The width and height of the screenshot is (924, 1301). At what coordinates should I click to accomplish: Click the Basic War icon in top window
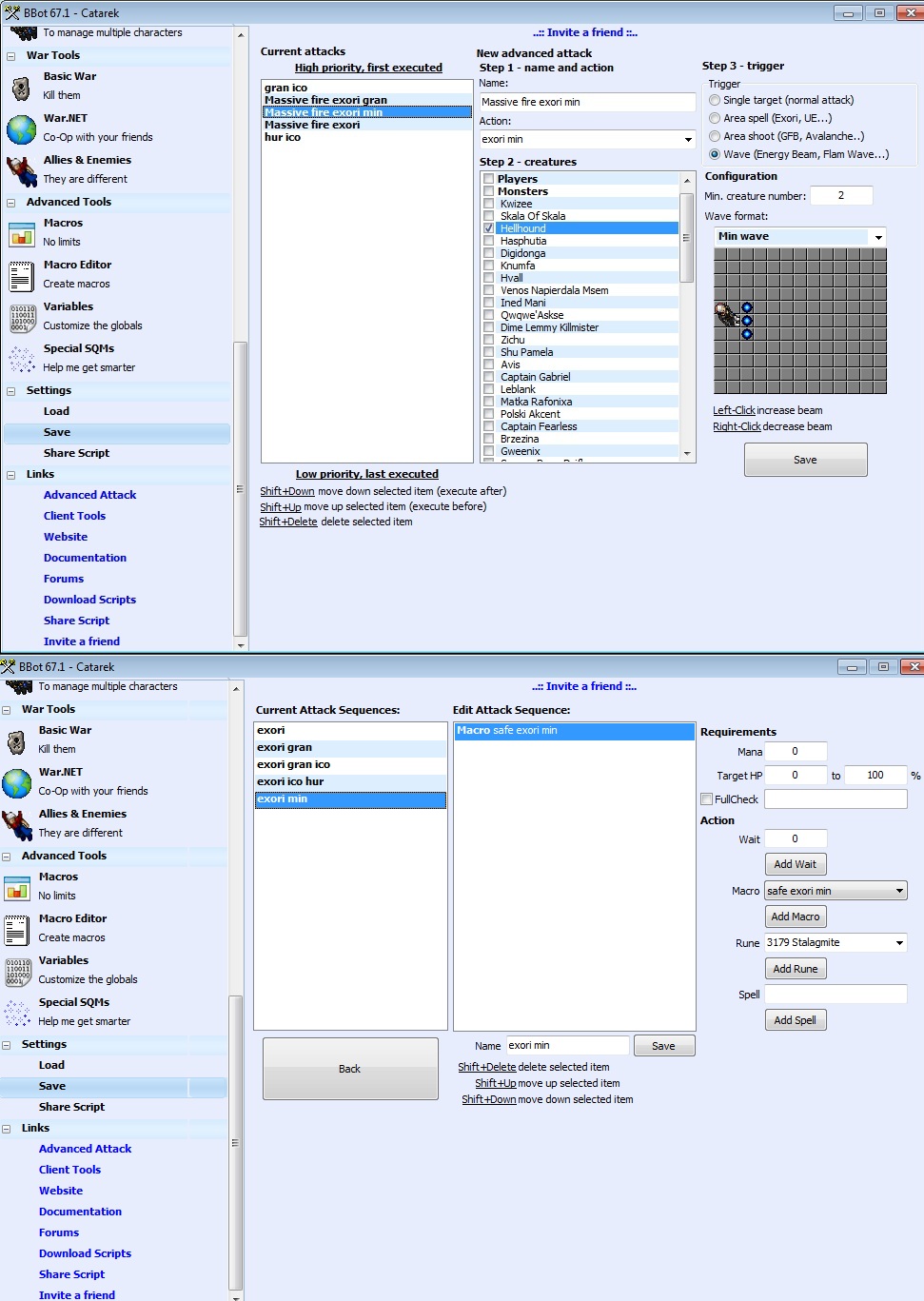tap(21, 88)
